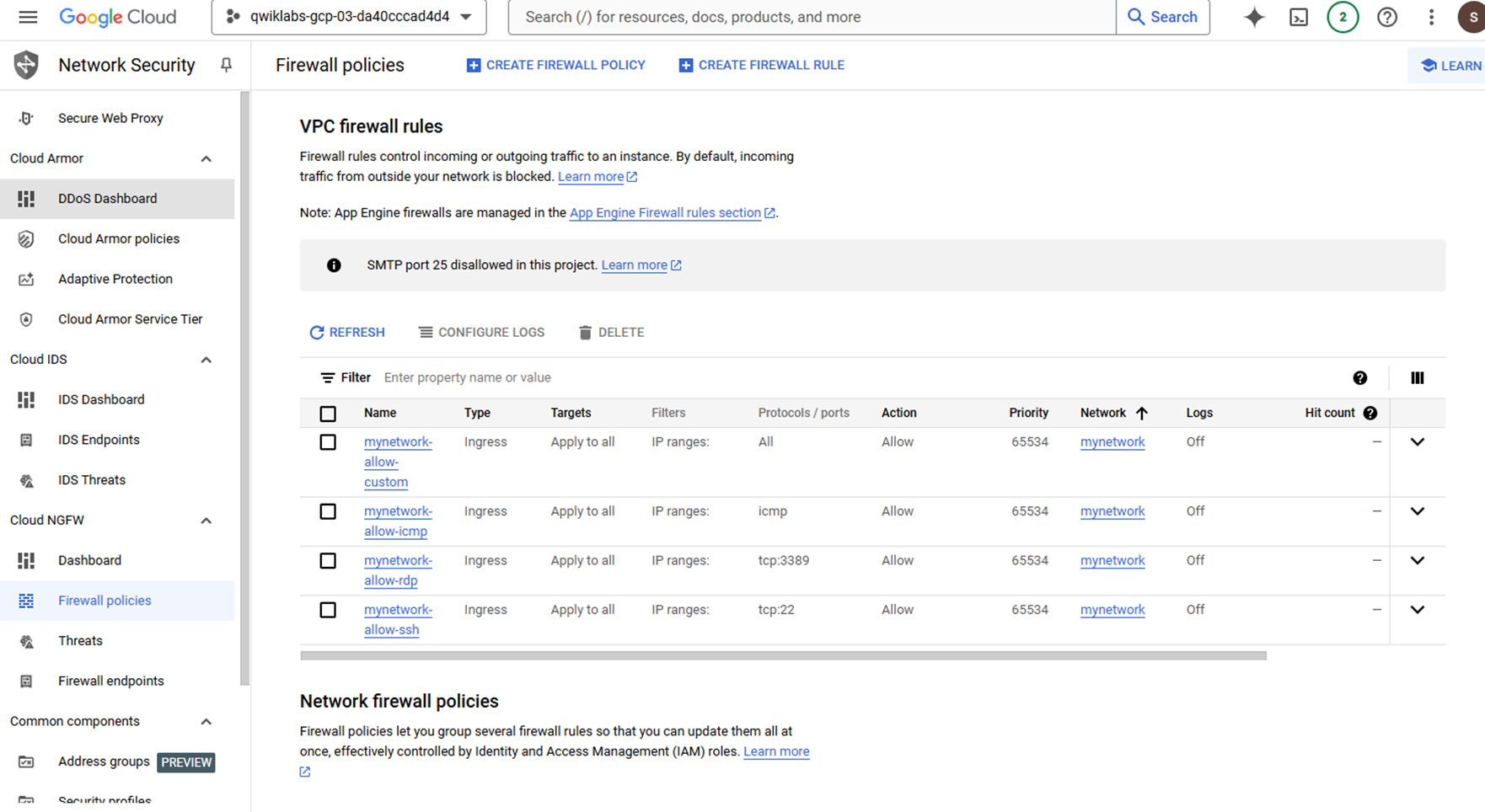Click the Filter funnel icon
This screenshot has width=1485, height=812.
pos(328,378)
